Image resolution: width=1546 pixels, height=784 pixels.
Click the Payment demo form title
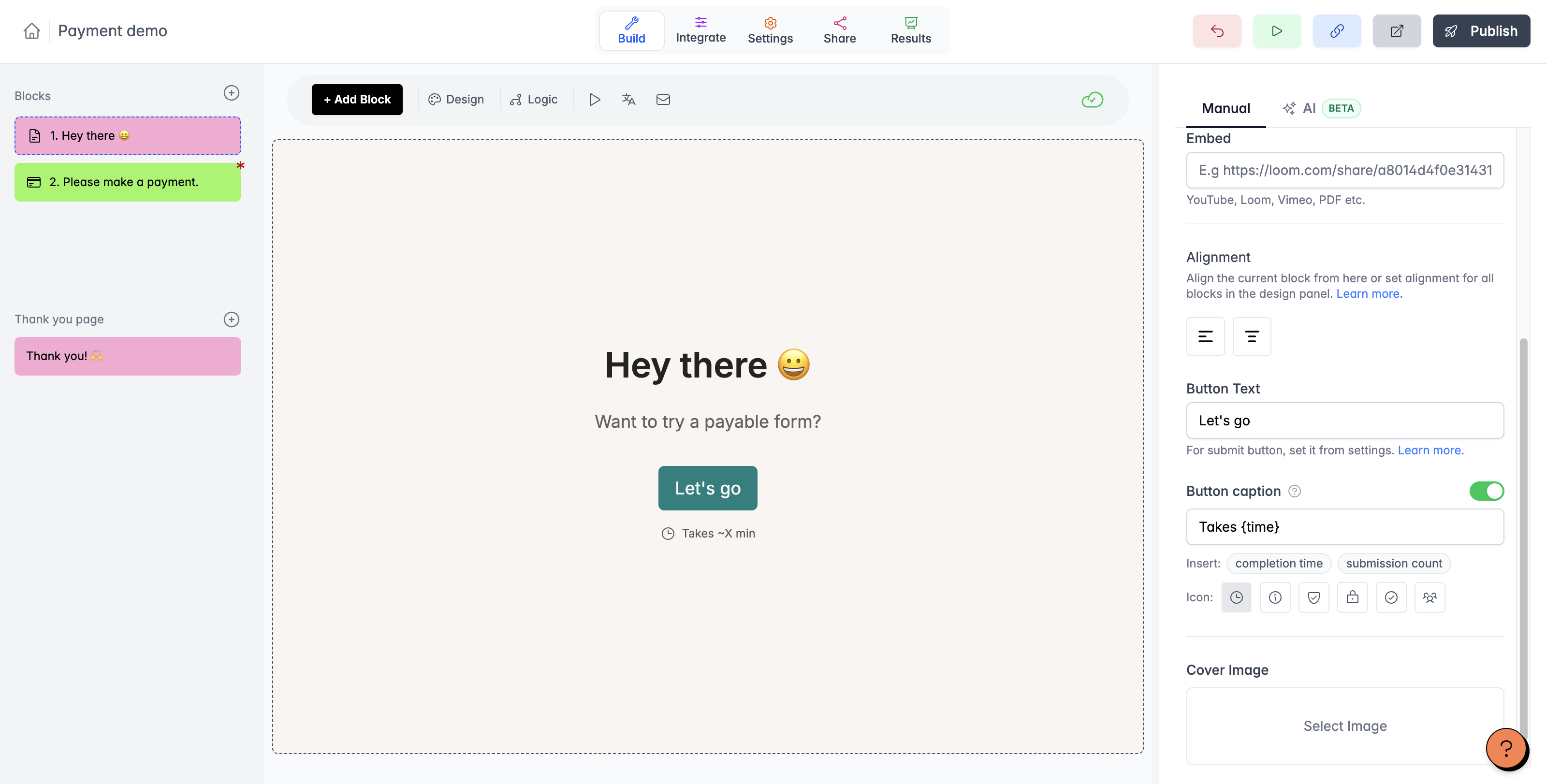pyautogui.click(x=112, y=30)
